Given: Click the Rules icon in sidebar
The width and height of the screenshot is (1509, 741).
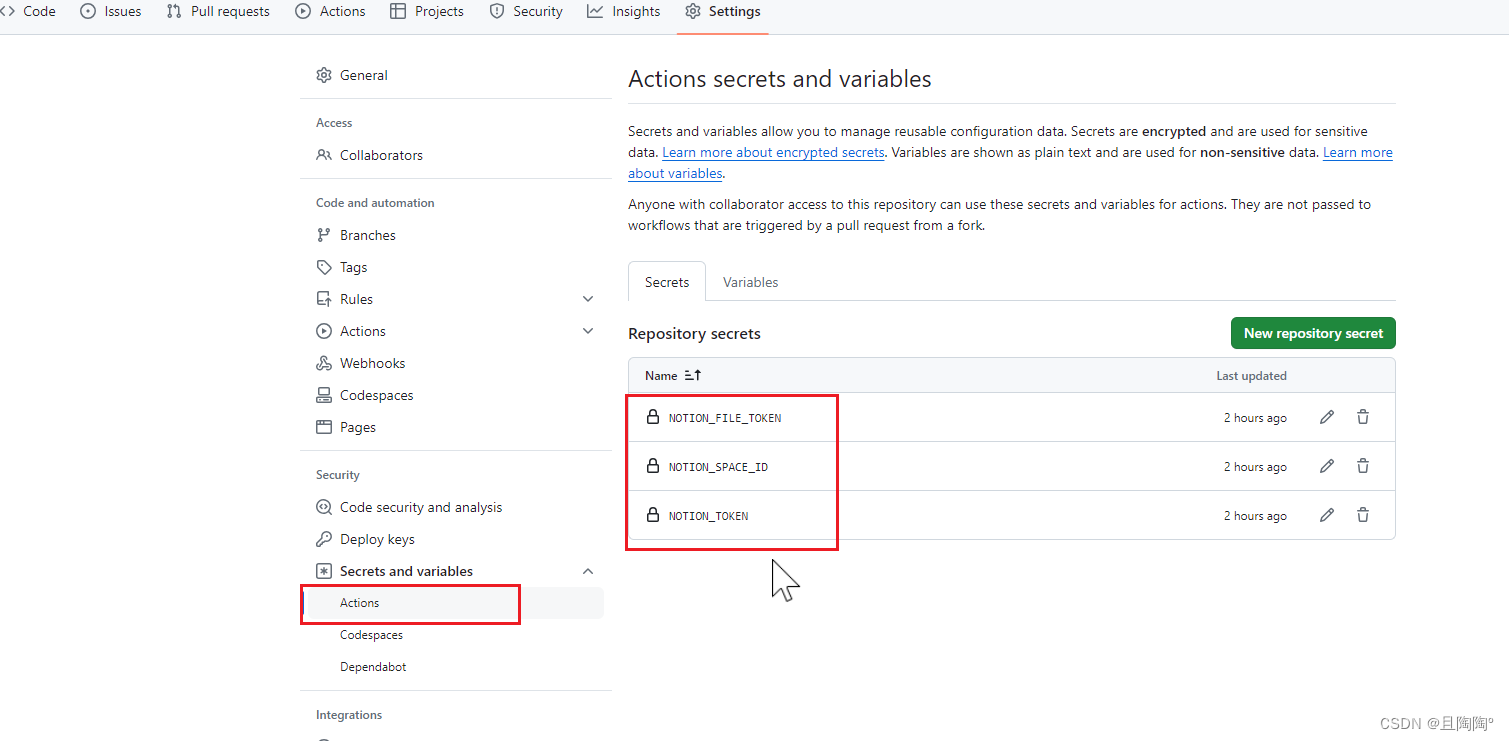Looking at the screenshot, I should (324, 299).
